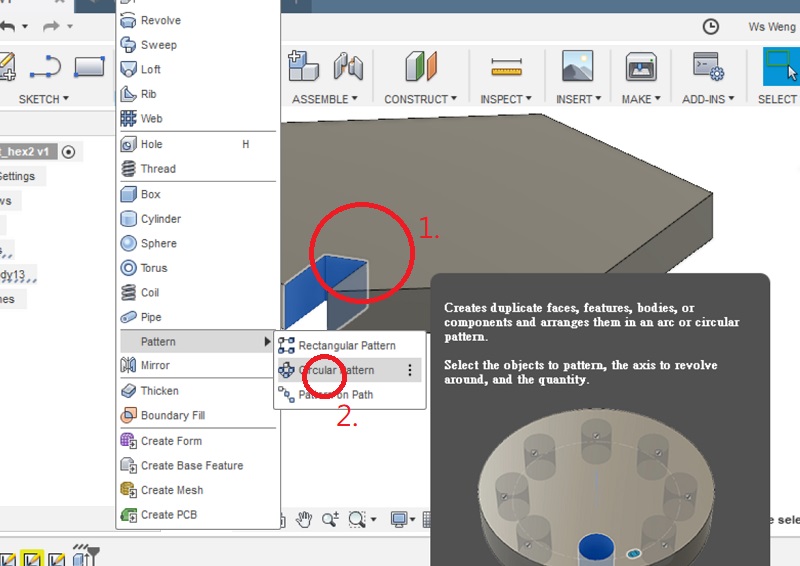Expand the Pattern submenu
The image size is (800, 566).
point(197,341)
